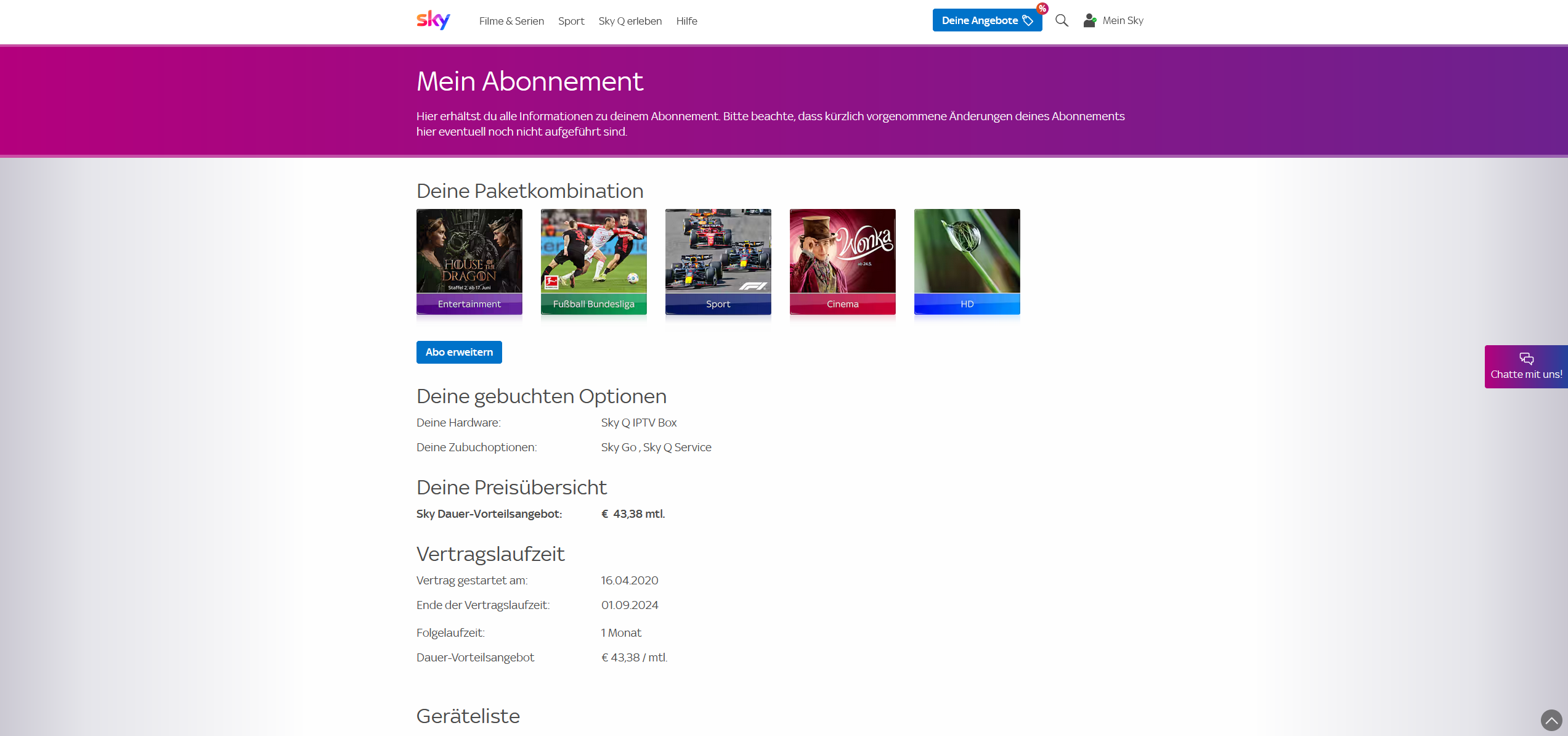
Task: Open Filme & Serien menu
Action: (511, 21)
